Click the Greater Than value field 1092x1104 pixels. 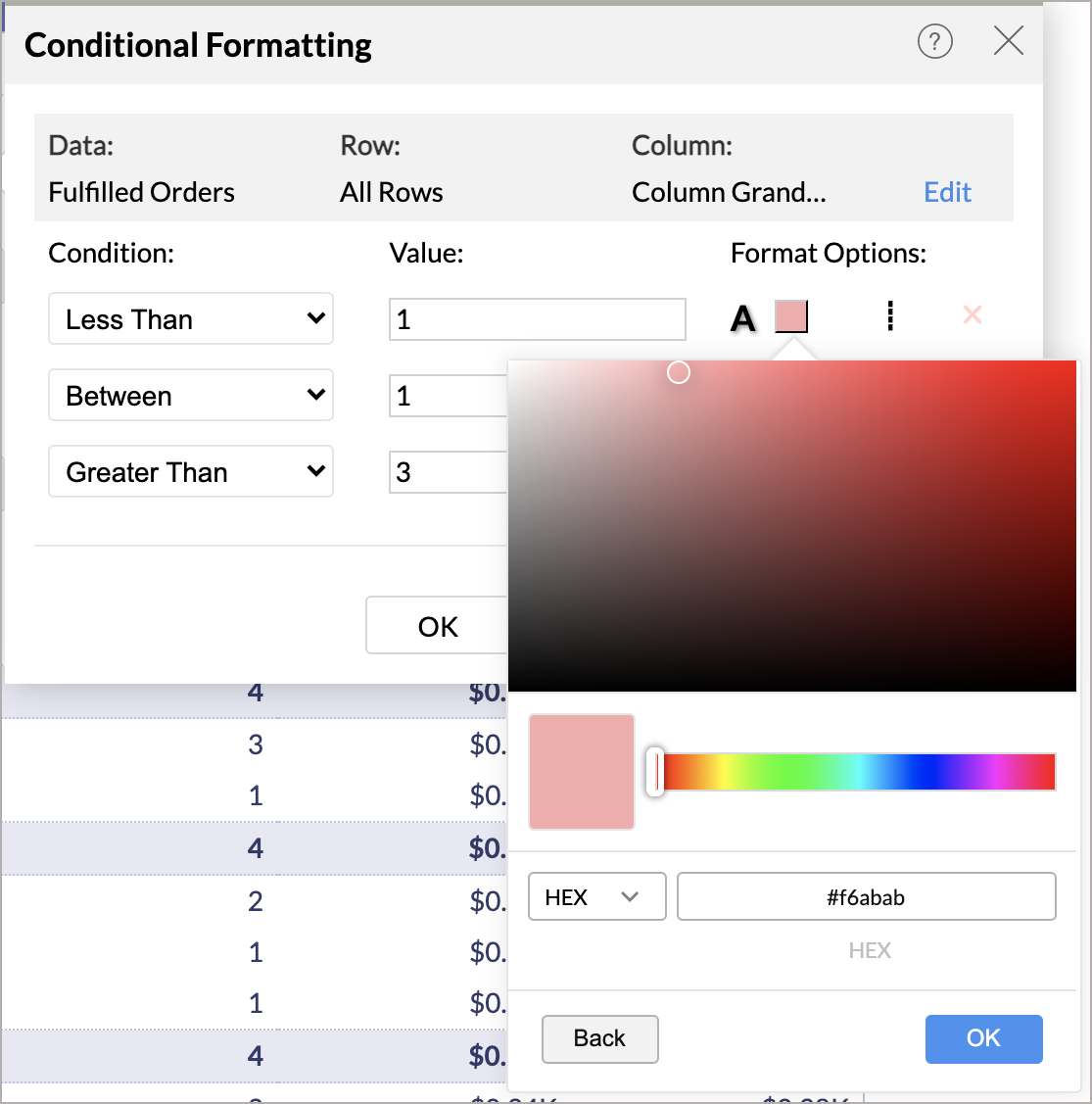click(x=449, y=472)
